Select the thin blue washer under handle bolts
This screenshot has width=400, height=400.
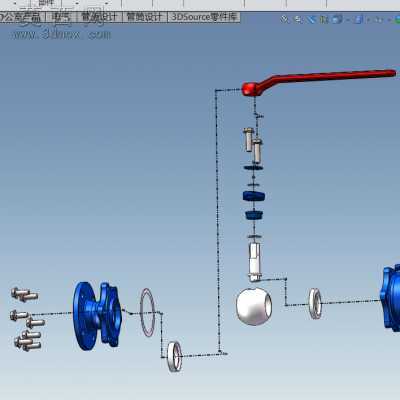point(253,167)
